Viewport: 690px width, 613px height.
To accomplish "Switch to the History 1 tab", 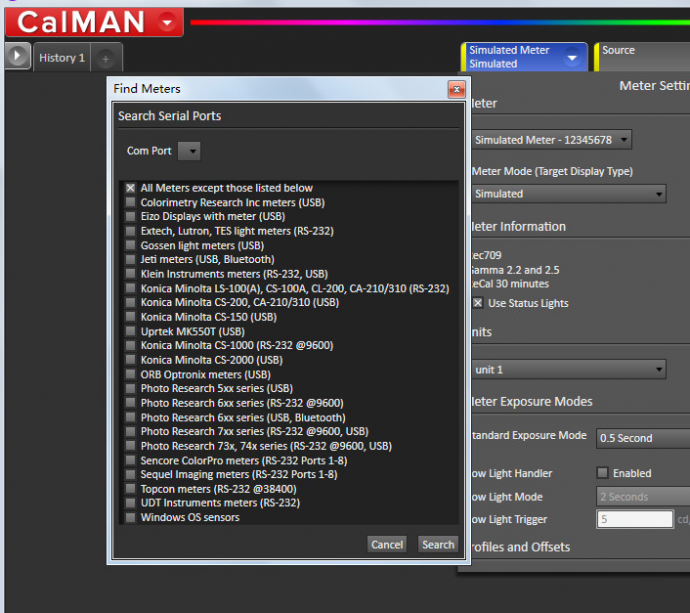I will click(62, 58).
